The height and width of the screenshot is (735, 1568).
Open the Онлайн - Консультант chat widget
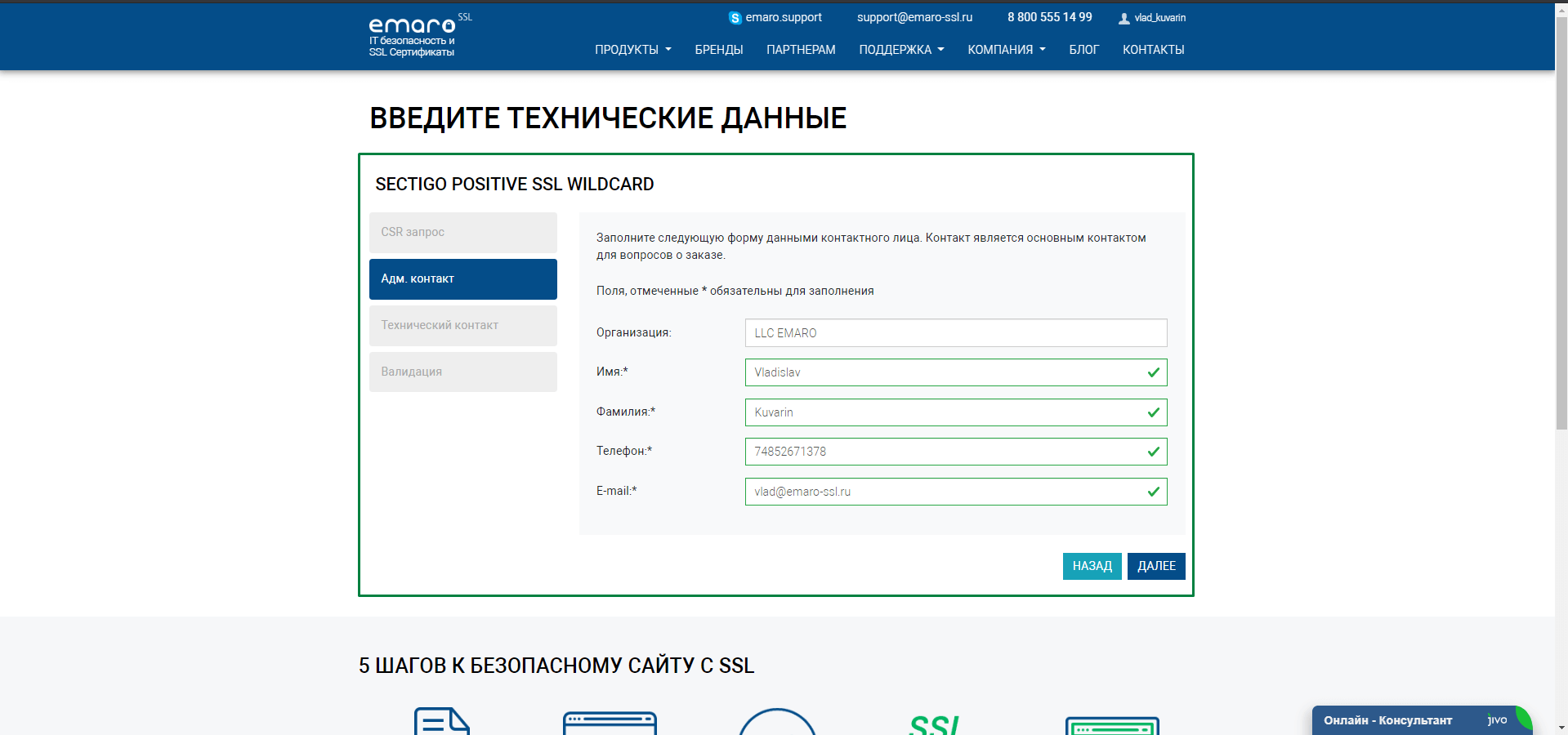[x=1422, y=720]
